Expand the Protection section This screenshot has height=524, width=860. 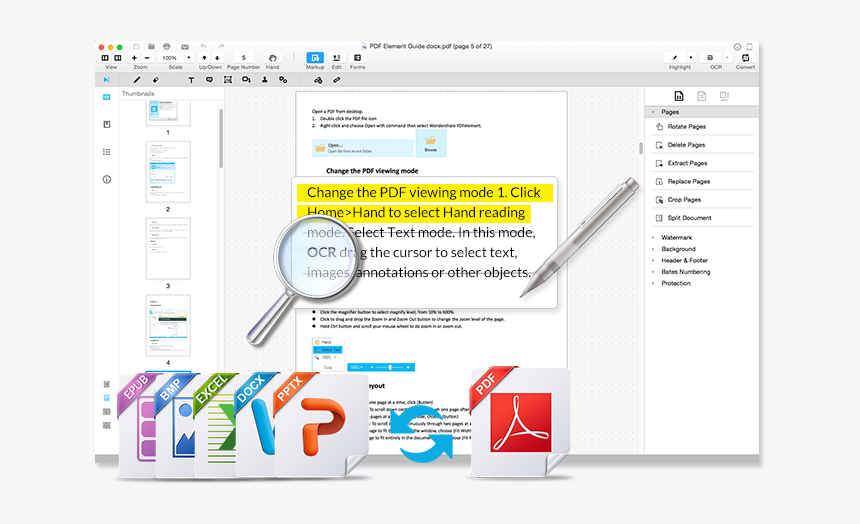[653, 284]
